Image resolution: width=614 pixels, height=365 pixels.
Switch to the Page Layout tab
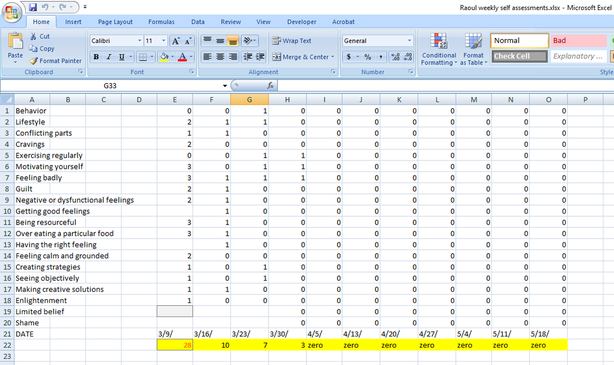[x=115, y=22]
